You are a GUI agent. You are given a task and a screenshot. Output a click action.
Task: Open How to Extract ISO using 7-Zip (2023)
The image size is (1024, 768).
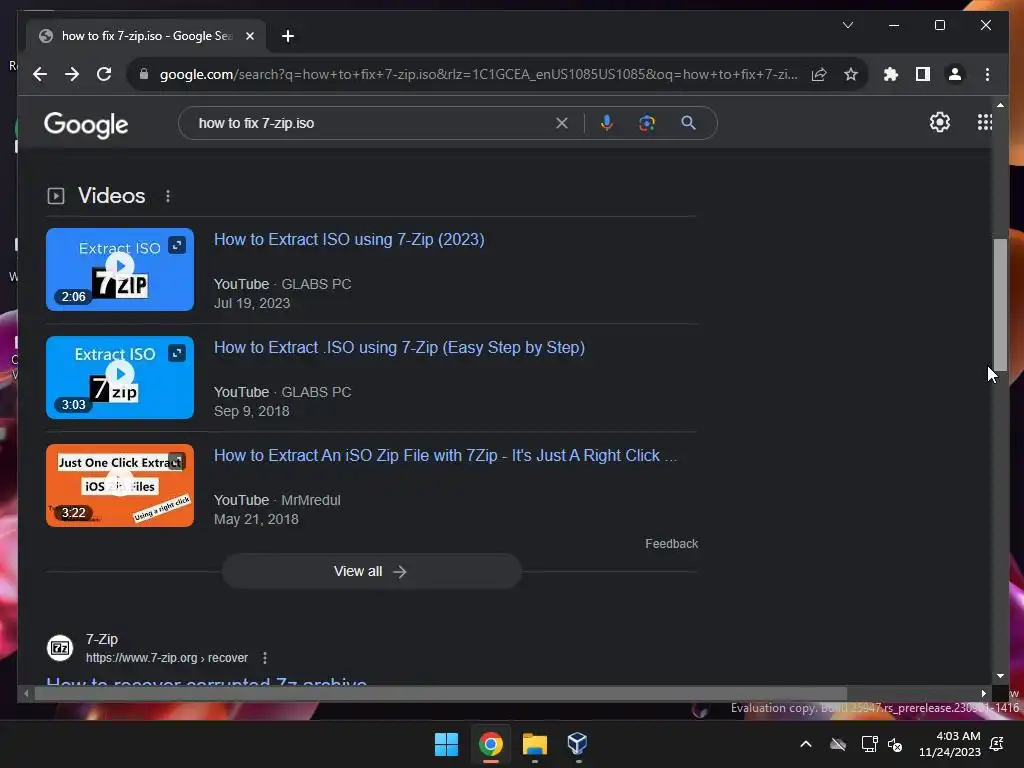(x=349, y=240)
